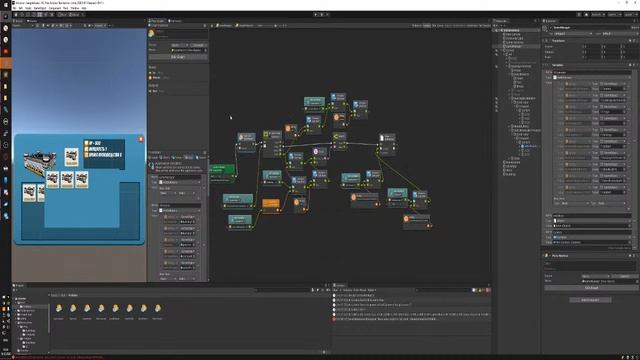Open the GameObject menu

coord(40,8)
